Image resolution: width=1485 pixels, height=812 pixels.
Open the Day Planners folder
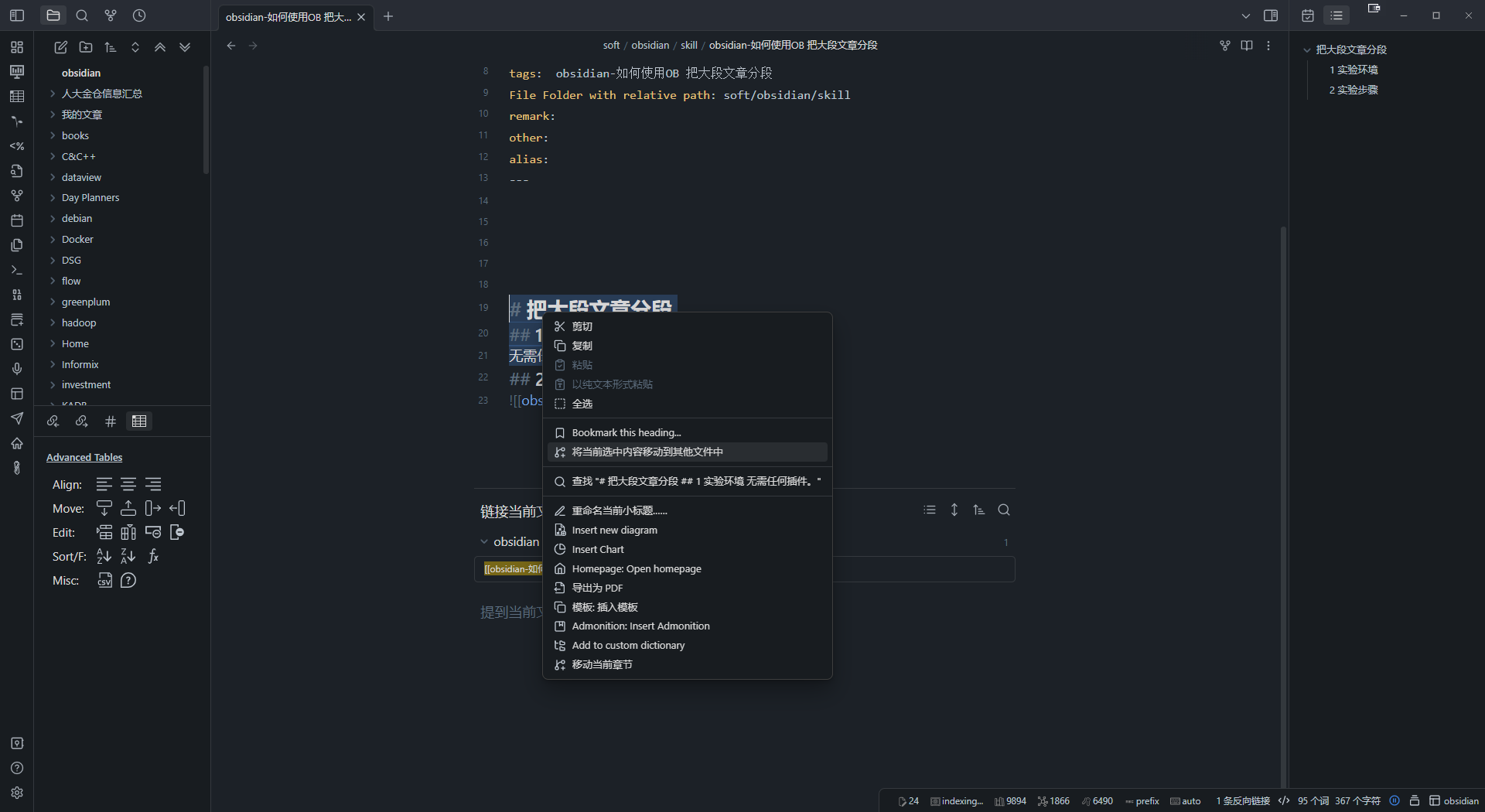pyautogui.click(x=90, y=197)
